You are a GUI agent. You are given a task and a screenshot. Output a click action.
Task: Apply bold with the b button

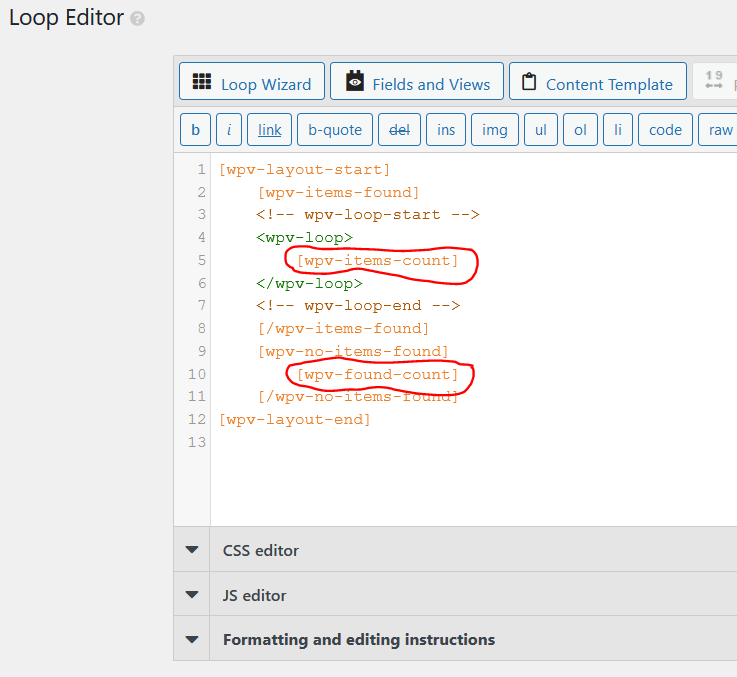tap(196, 130)
